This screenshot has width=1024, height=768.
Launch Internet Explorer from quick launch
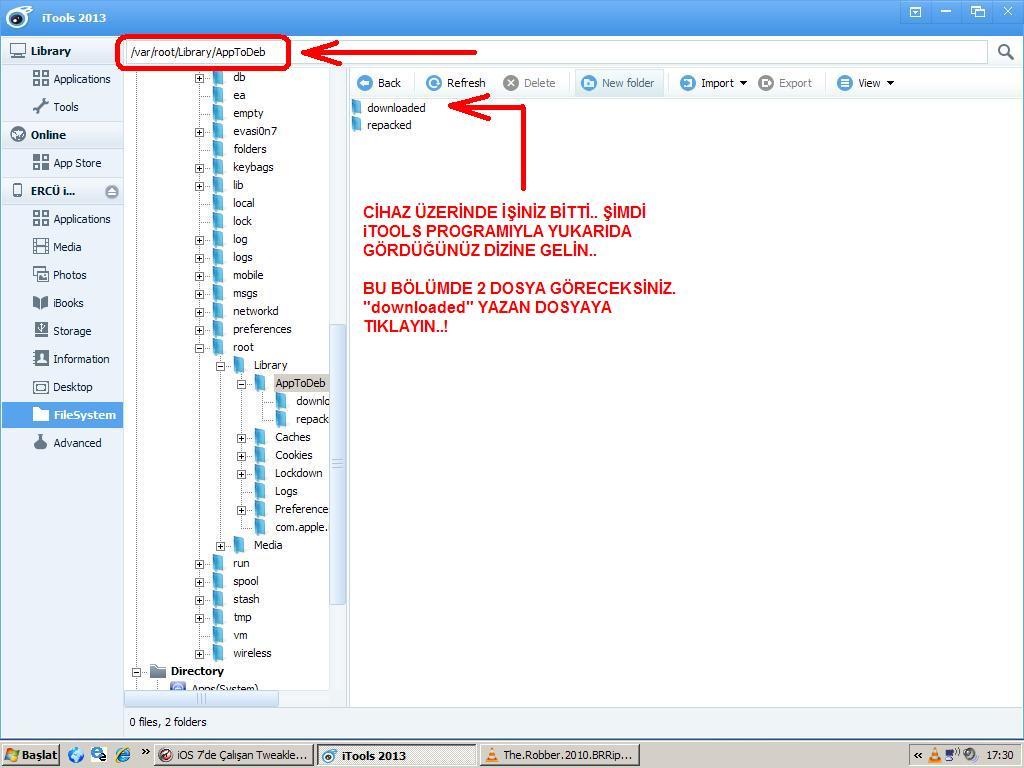(x=122, y=755)
